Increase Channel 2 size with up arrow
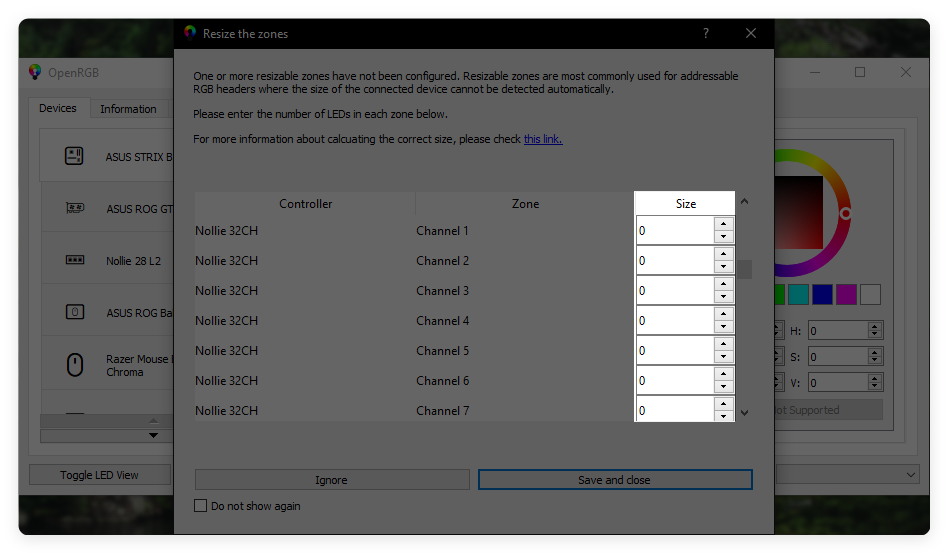Image resolution: width=948 pixels, height=553 pixels. pos(724,254)
